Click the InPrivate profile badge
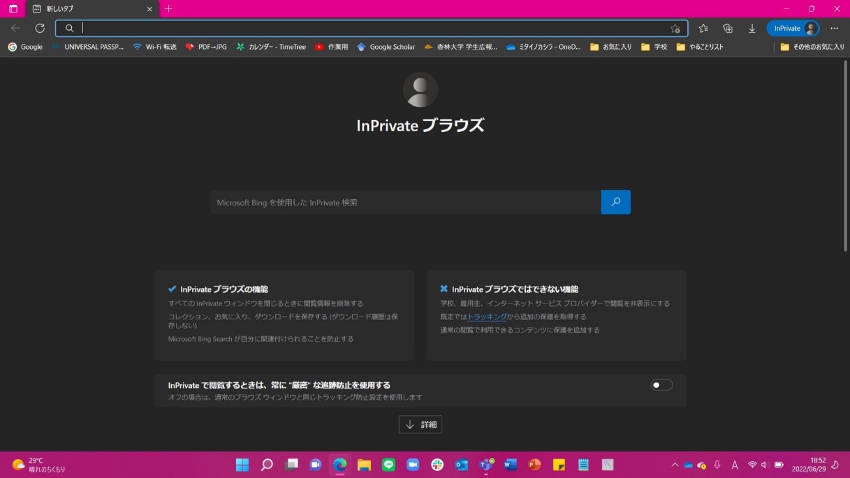 click(793, 28)
